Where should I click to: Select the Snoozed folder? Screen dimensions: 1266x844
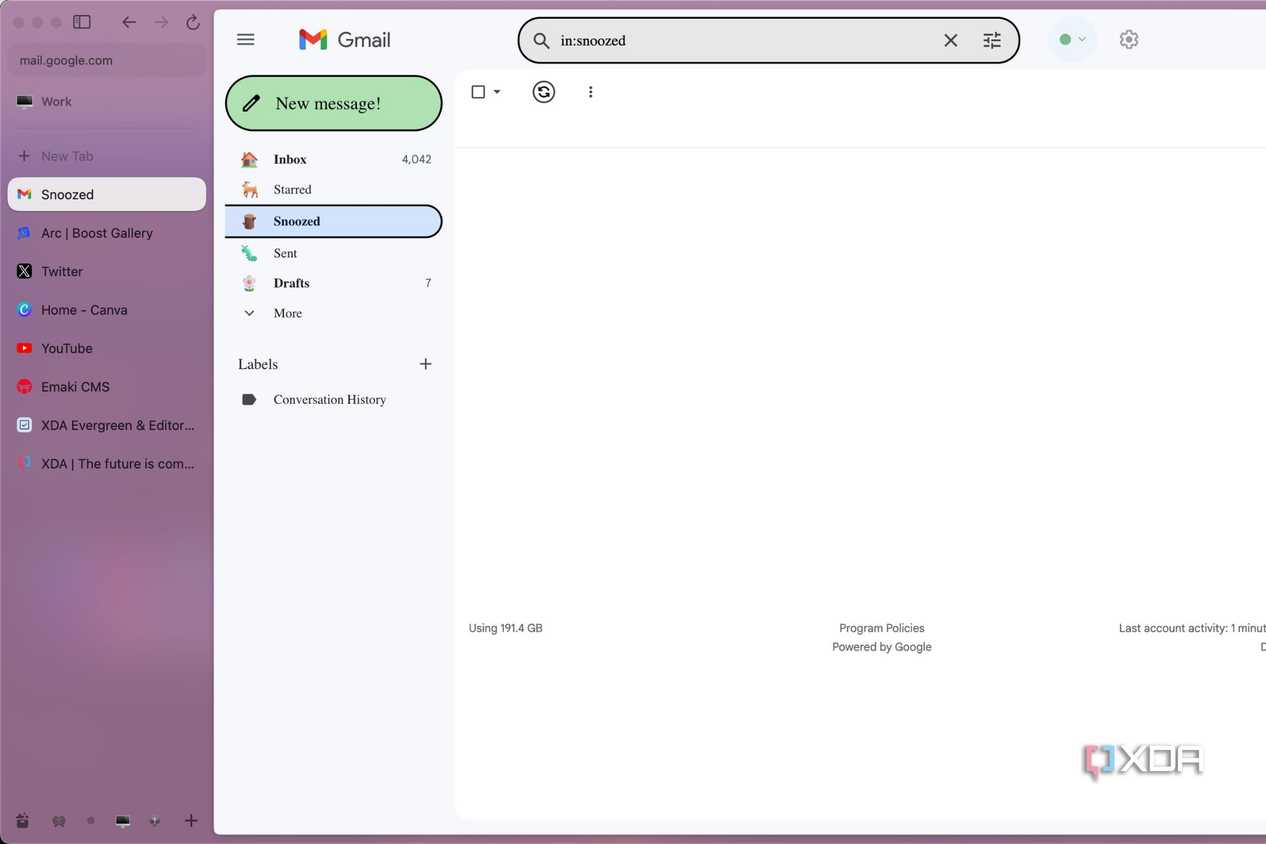[x=334, y=221]
